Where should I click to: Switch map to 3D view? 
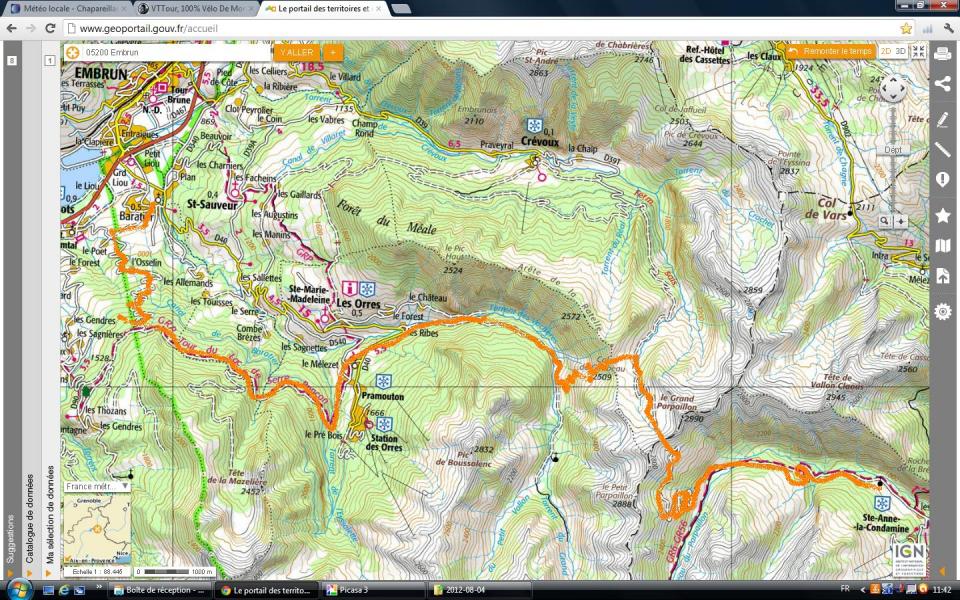point(901,51)
